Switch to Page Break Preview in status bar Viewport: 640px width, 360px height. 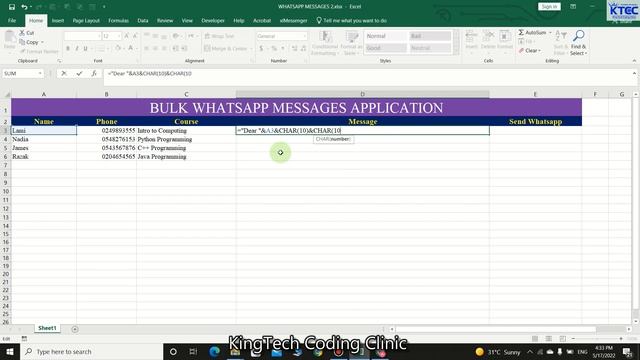pos(562,339)
